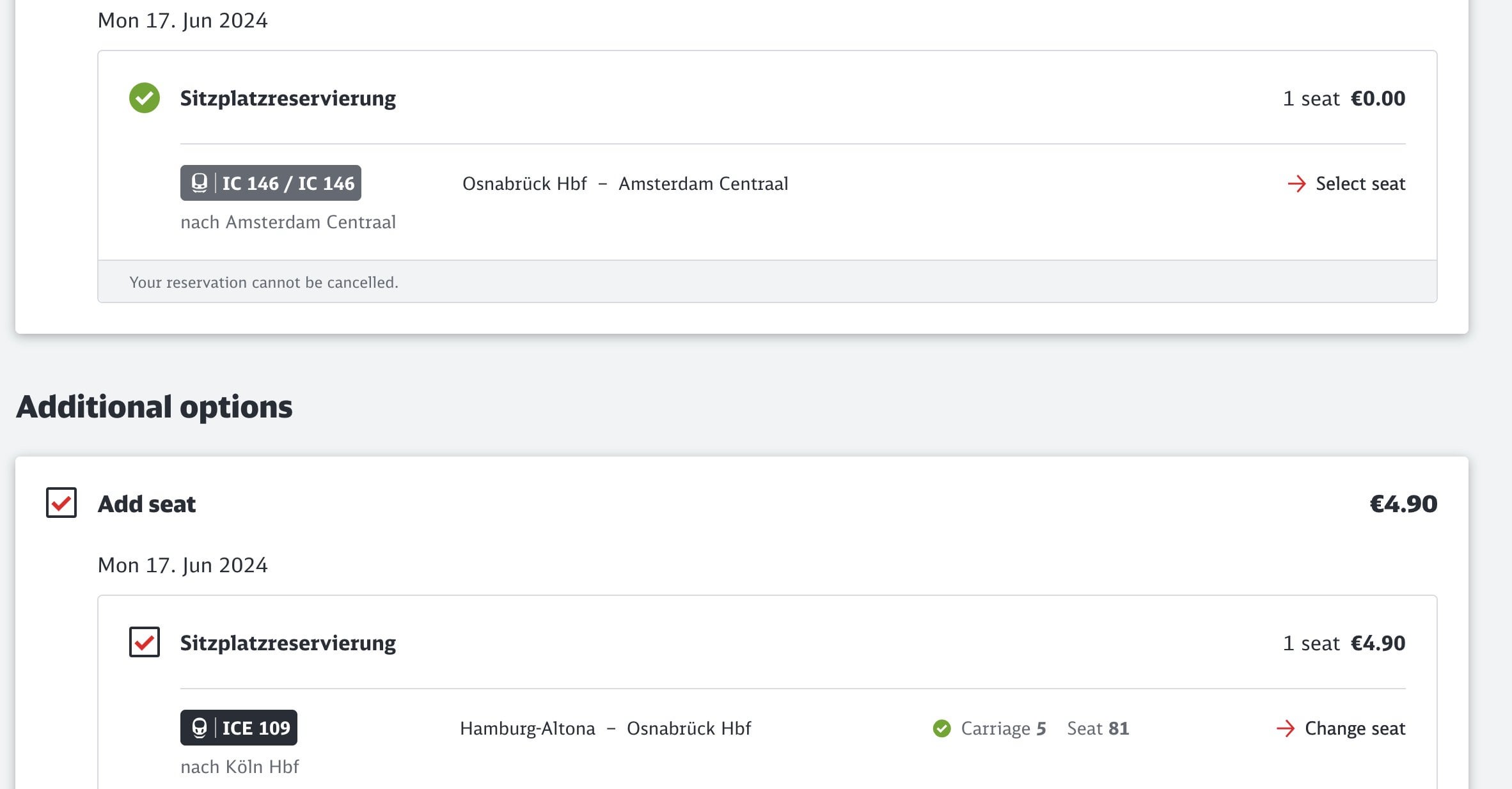Viewport: 1512px width, 789px height.
Task: Click the Carriage 5 label
Action: (x=1003, y=728)
